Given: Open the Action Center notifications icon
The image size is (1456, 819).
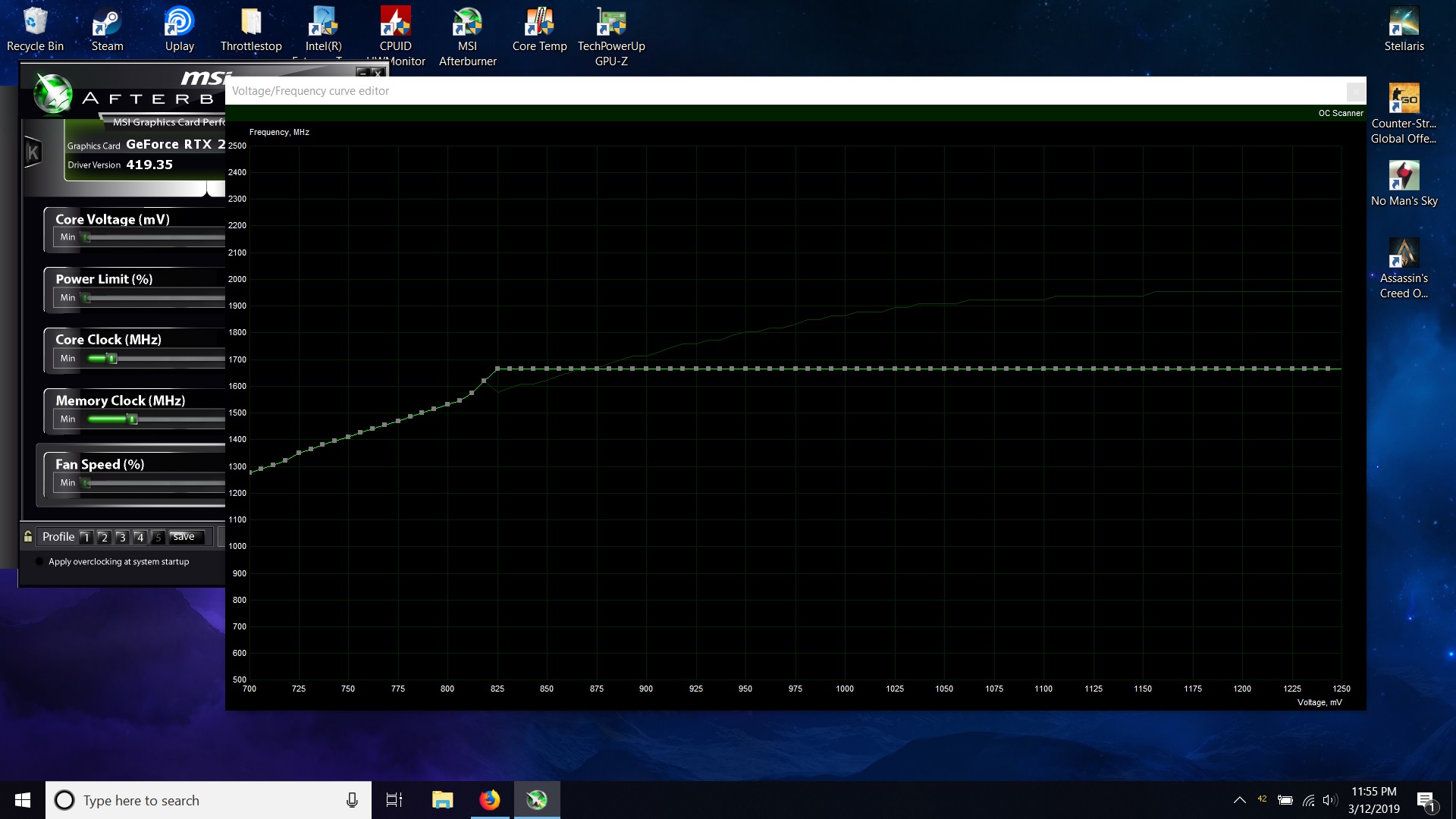Looking at the screenshot, I should pyautogui.click(x=1426, y=801).
